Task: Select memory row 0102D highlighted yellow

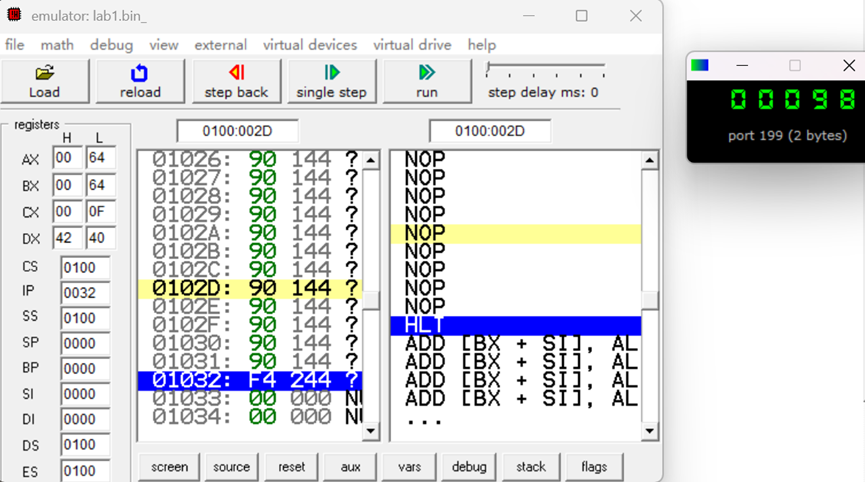Action: pyautogui.click(x=250, y=288)
